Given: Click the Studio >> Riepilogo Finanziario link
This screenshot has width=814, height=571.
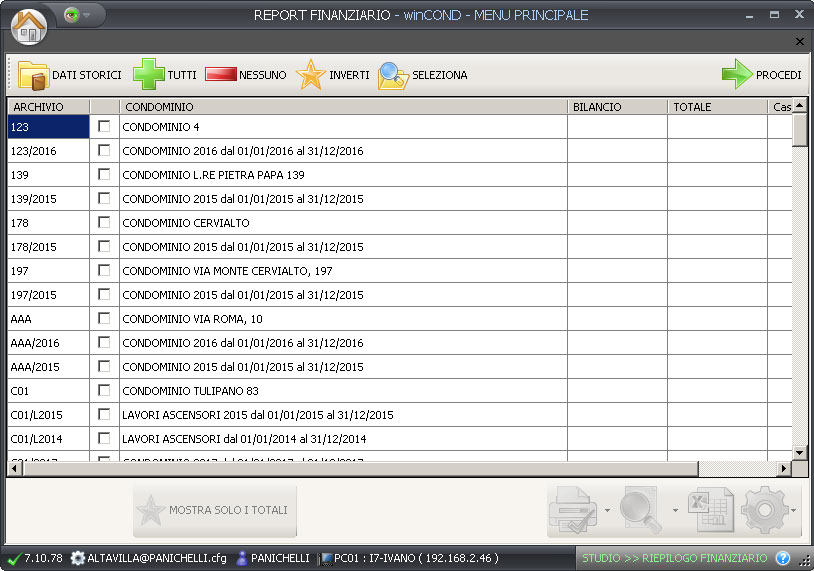Looking at the screenshot, I should (675, 558).
